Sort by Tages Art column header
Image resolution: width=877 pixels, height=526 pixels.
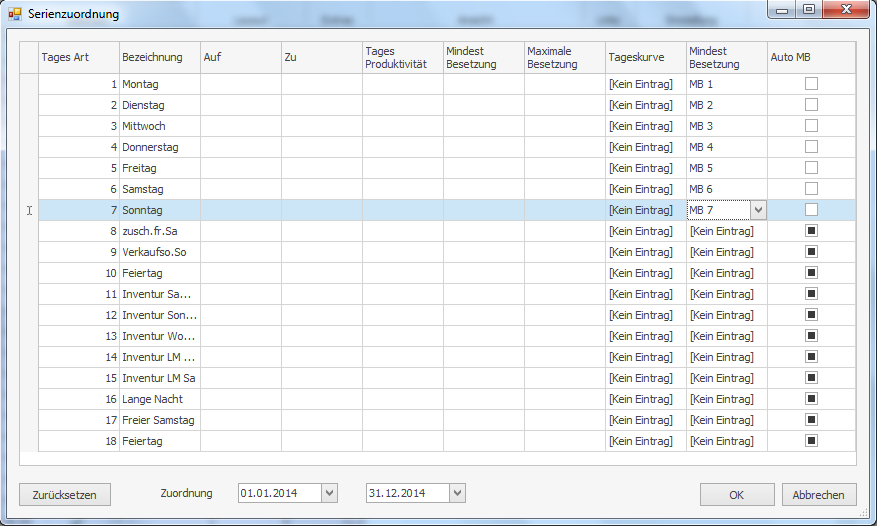click(78, 57)
